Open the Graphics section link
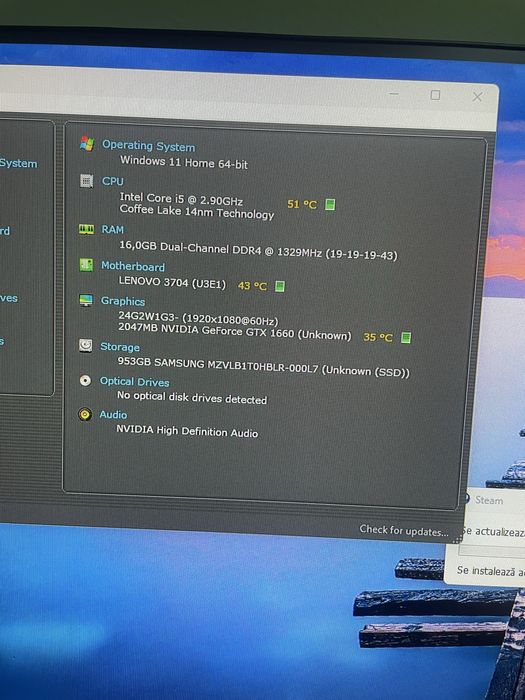 pos(123,301)
